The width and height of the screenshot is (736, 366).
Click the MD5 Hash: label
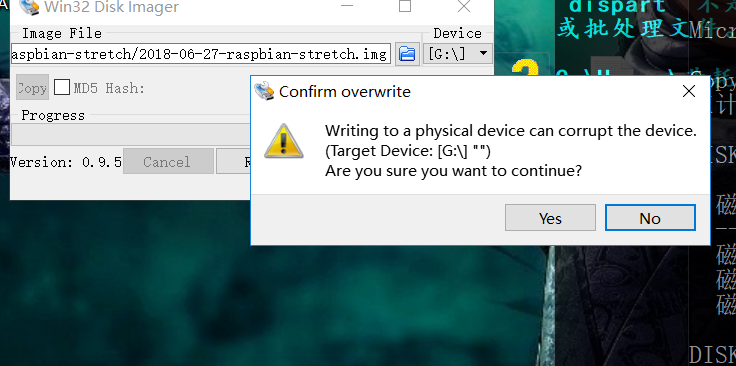109,88
